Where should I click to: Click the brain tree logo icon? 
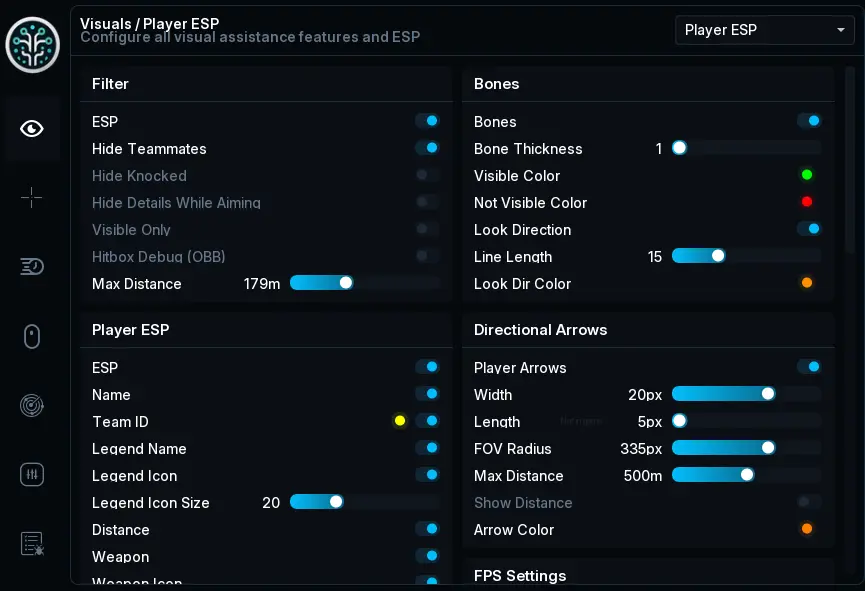[33, 44]
